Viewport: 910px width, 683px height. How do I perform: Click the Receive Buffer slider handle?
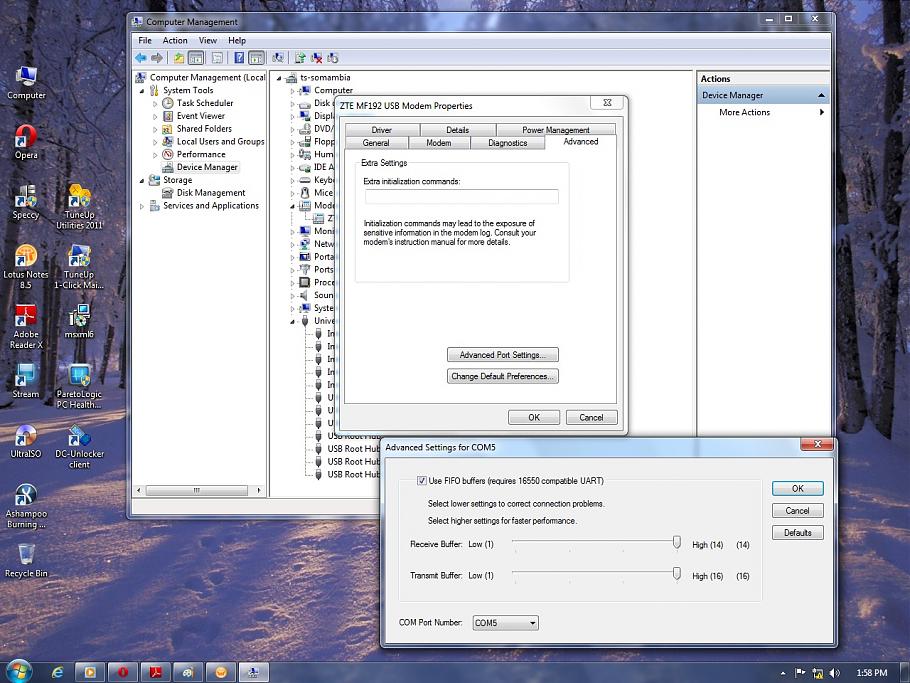click(677, 542)
